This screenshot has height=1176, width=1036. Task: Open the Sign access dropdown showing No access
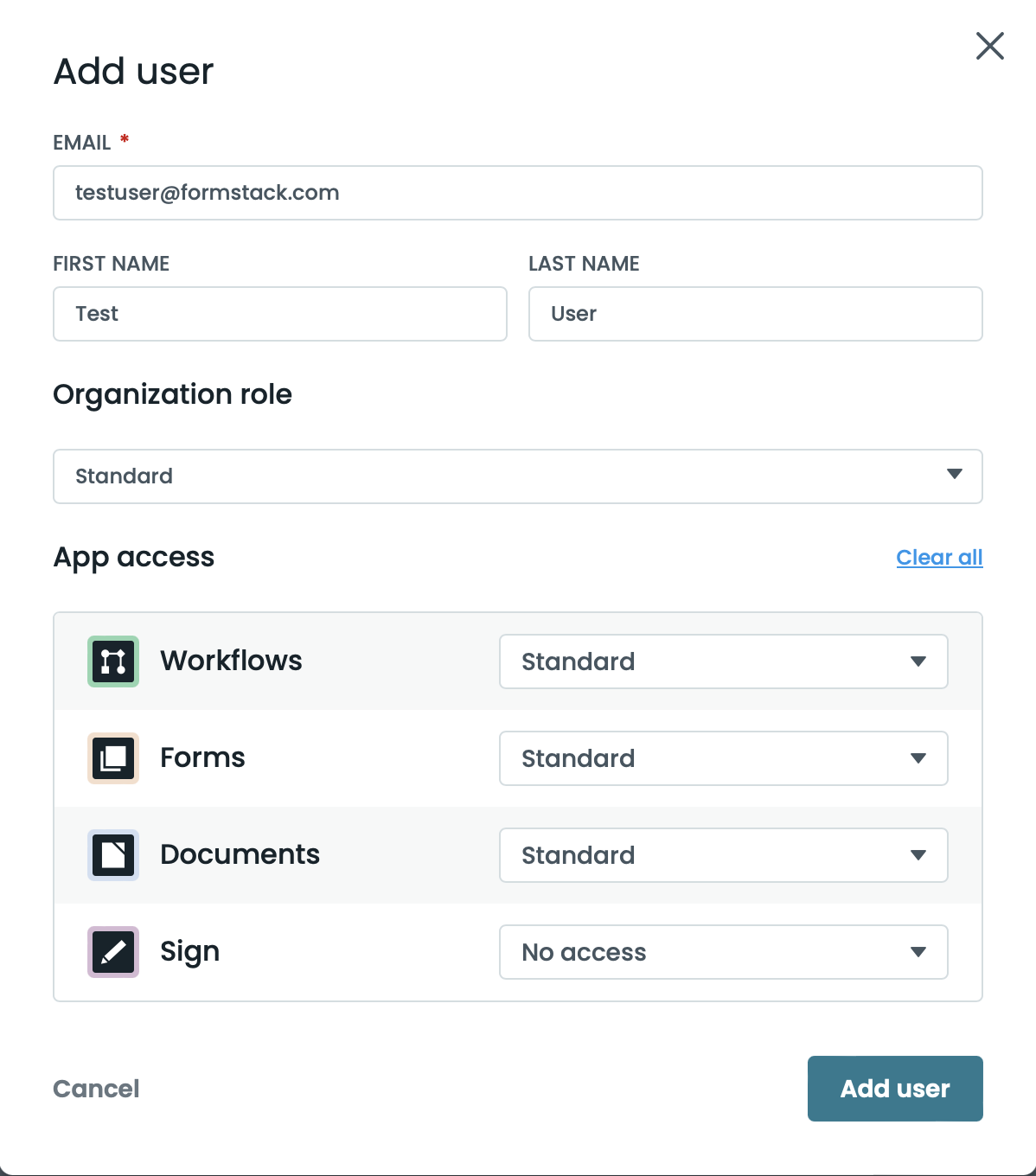[x=723, y=952]
